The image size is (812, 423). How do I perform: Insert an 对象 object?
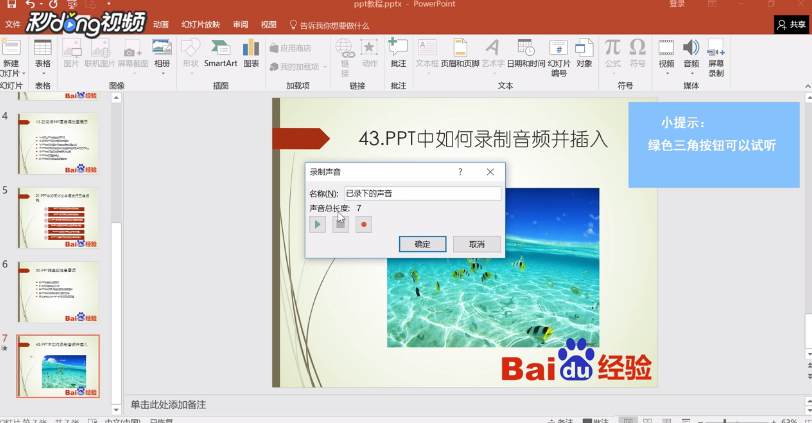(x=584, y=53)
